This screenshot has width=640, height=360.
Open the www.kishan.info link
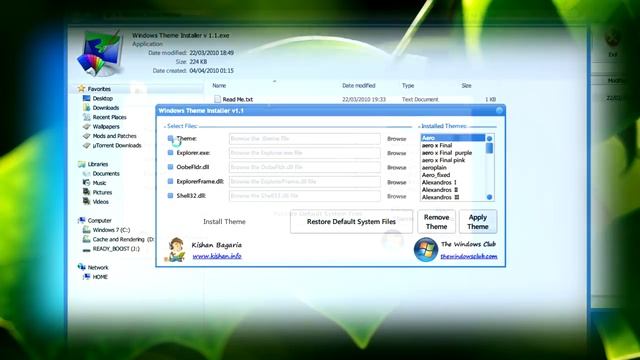pos(217,256)
